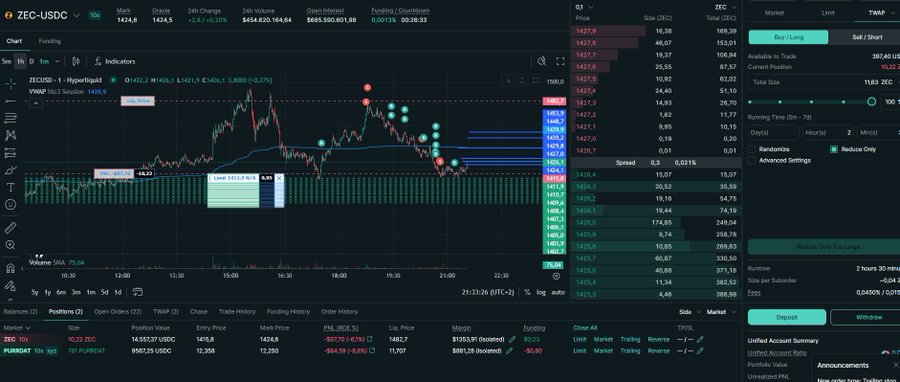Open the emoji icons tool
The height and width of the screenshot is (382, 900).
tap(10, 204)
